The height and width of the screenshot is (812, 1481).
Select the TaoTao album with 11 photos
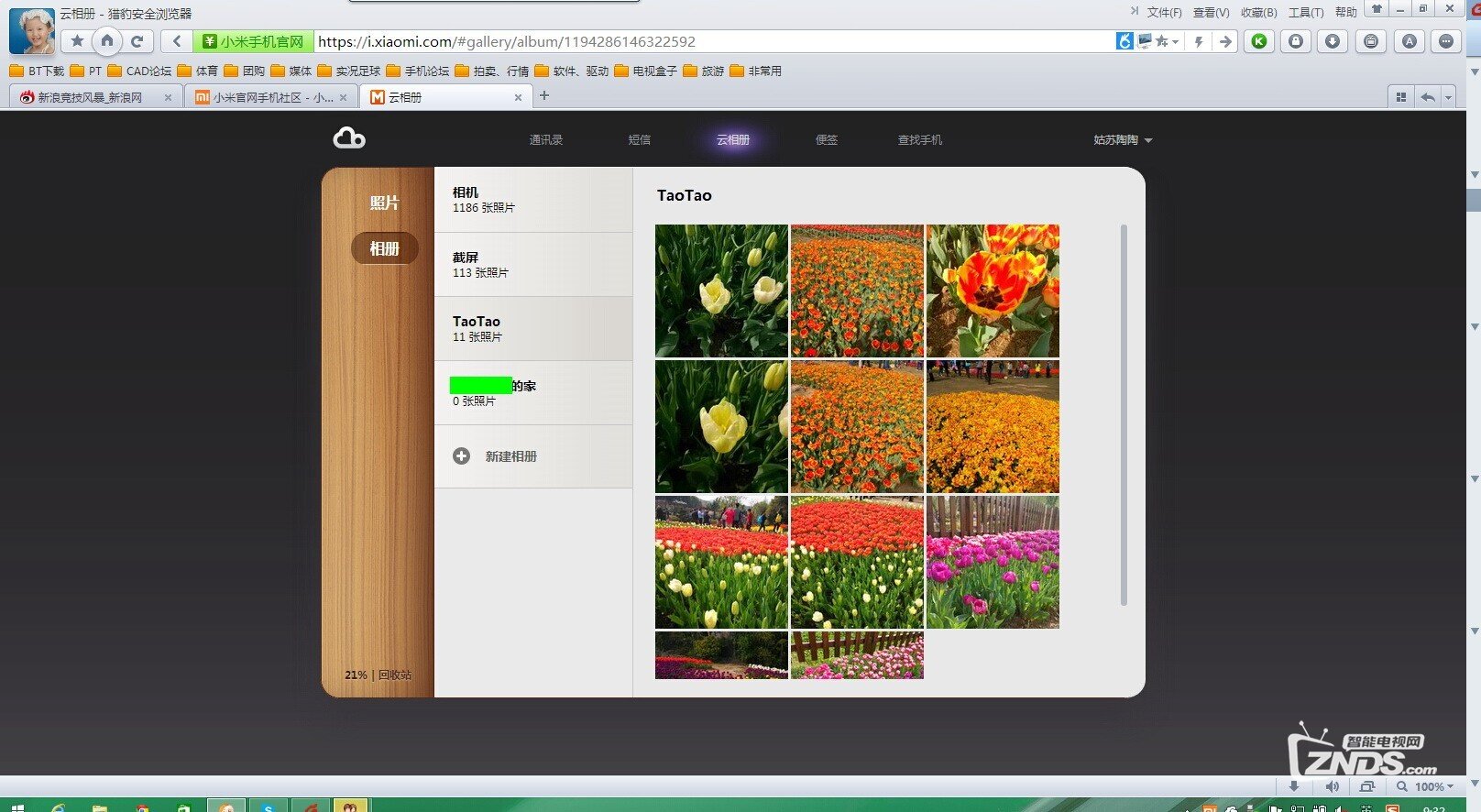[x=533, y=328]
